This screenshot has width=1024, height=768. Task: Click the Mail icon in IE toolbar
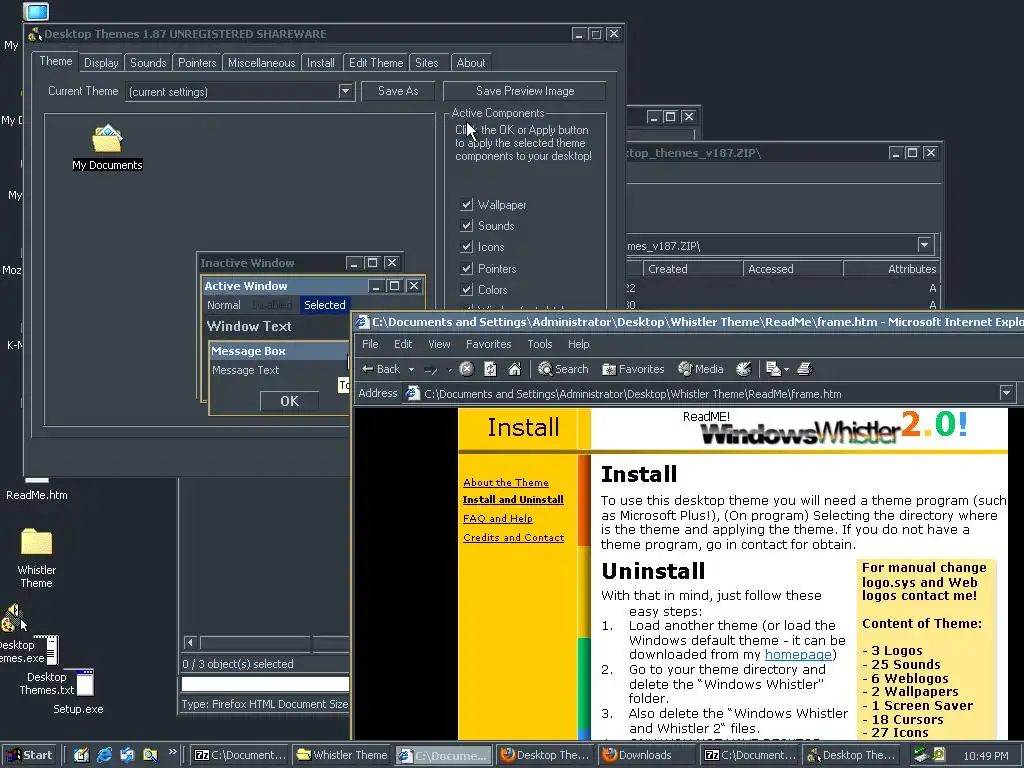pyautogui.click(x=773, y=369)
